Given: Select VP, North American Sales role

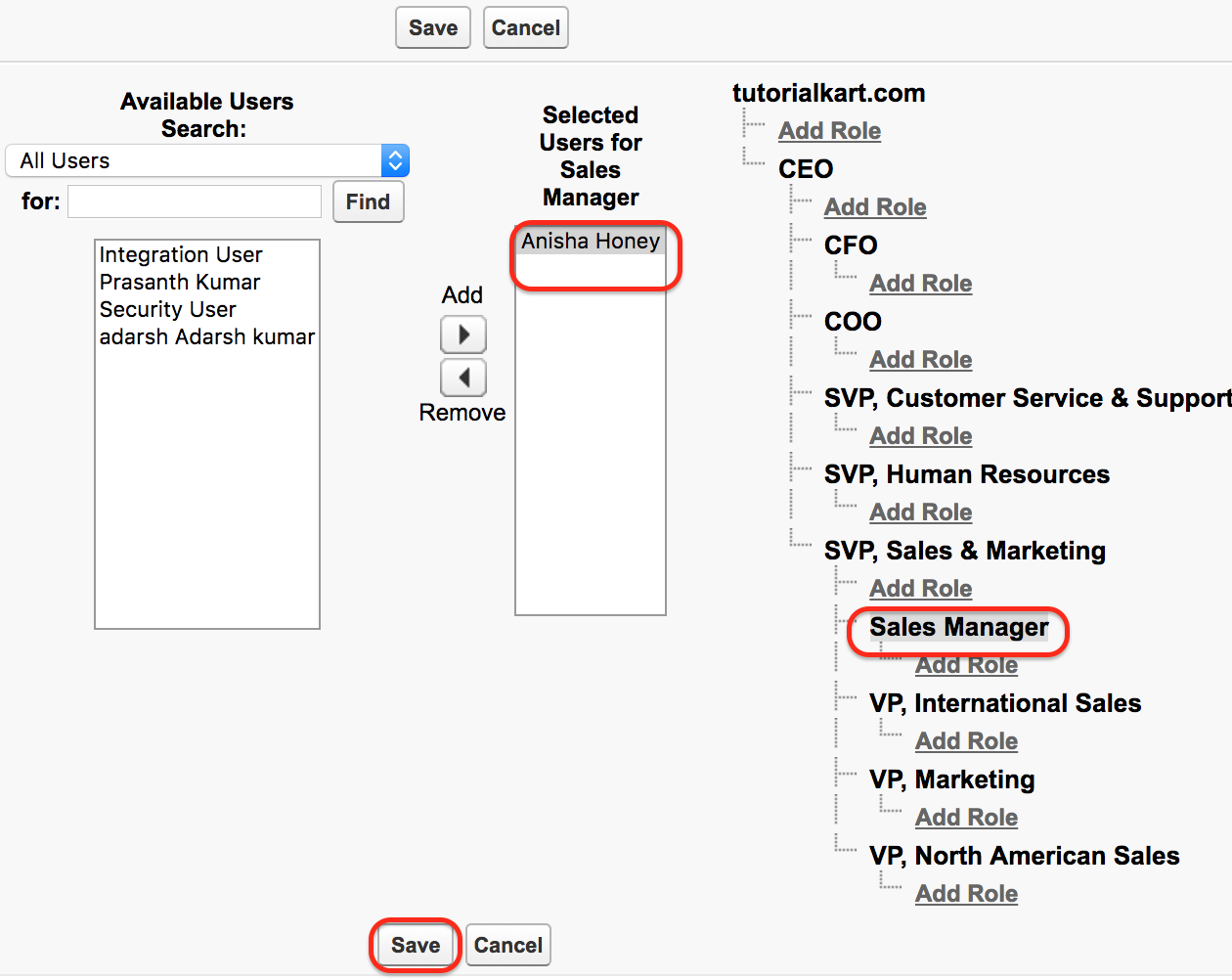Looking at the screenshot, I should tap(1025, 856).
